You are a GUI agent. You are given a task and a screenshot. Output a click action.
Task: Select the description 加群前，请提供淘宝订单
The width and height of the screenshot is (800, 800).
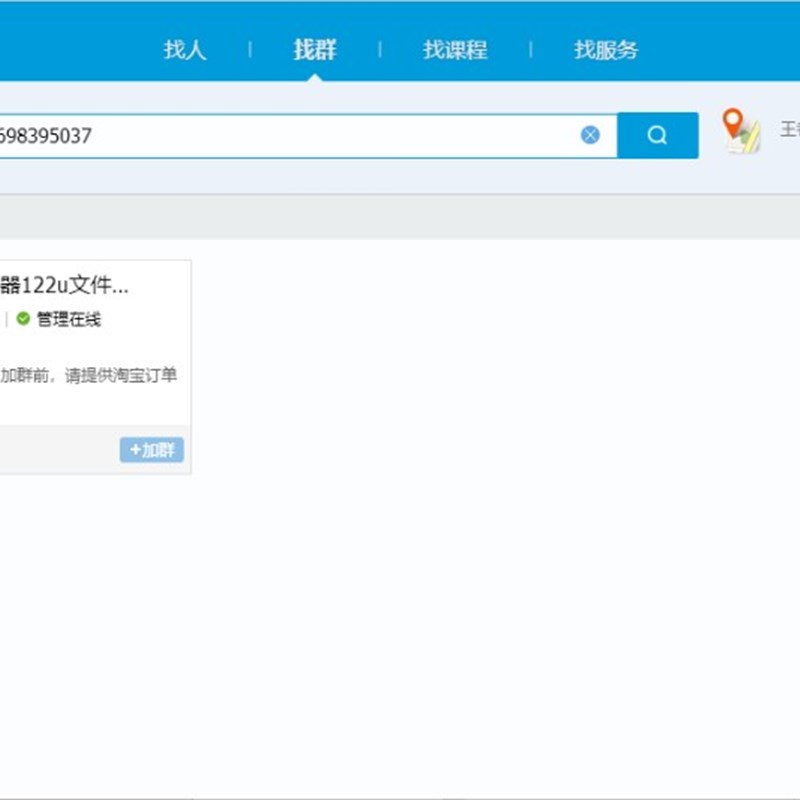[x=89, y=375]
